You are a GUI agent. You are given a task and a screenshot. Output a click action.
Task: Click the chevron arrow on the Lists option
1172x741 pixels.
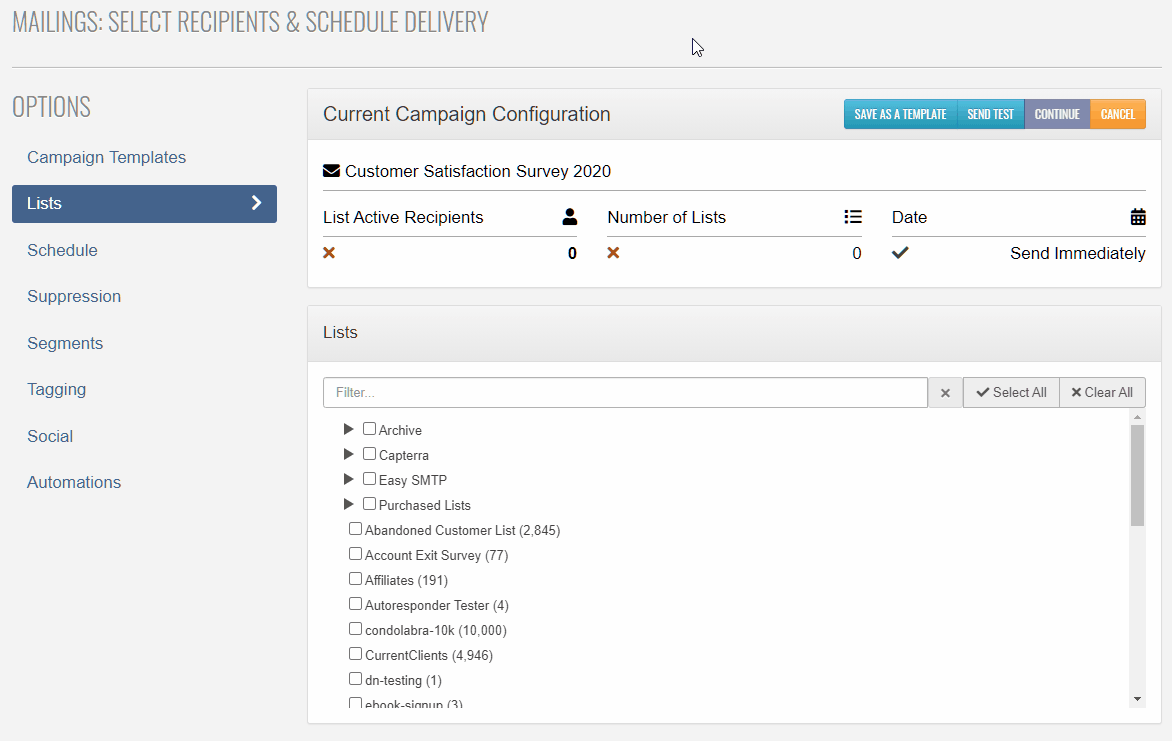pyautogui.click(x=256, y=203)
